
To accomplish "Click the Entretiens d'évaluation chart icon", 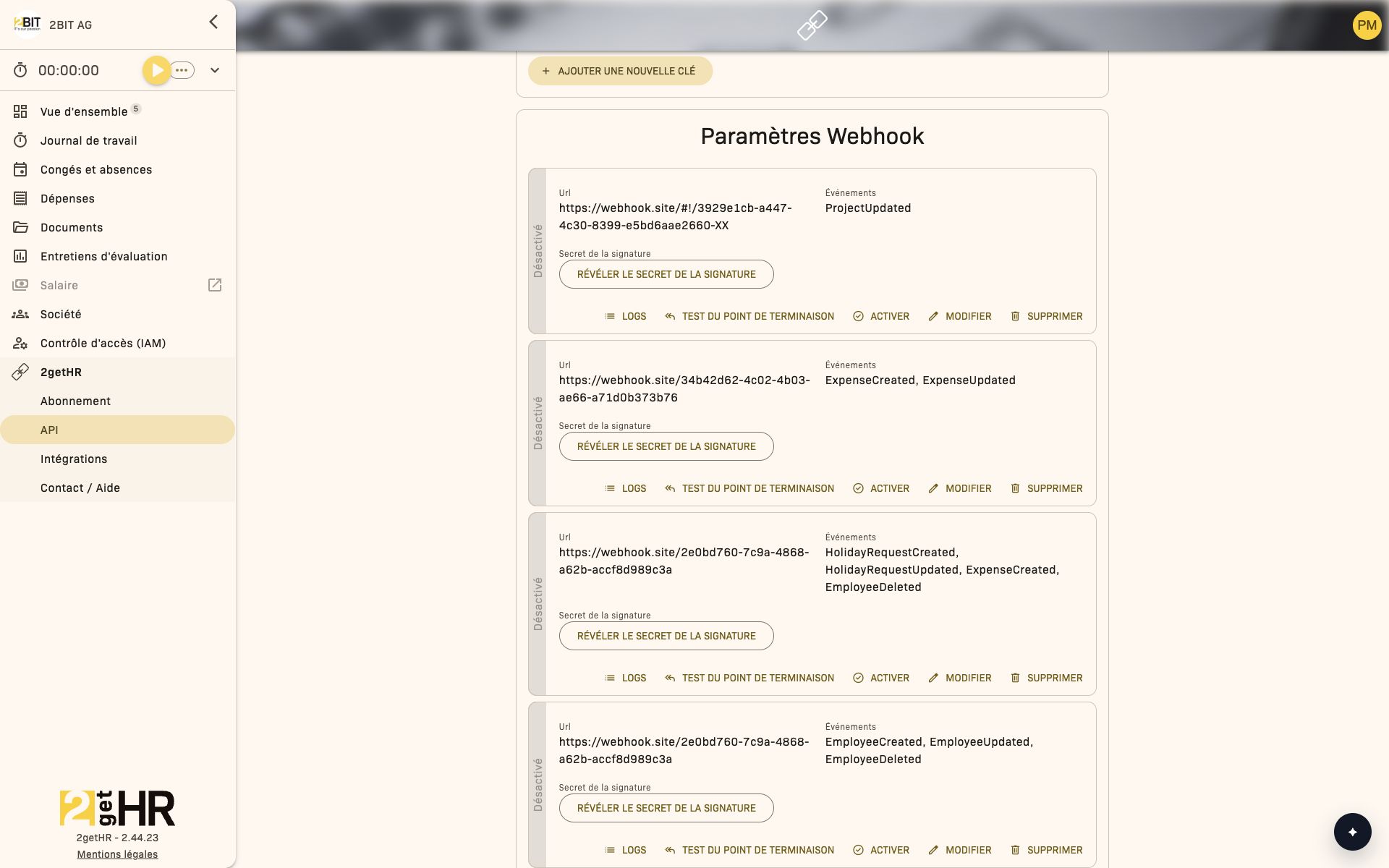I will point(20,256).
